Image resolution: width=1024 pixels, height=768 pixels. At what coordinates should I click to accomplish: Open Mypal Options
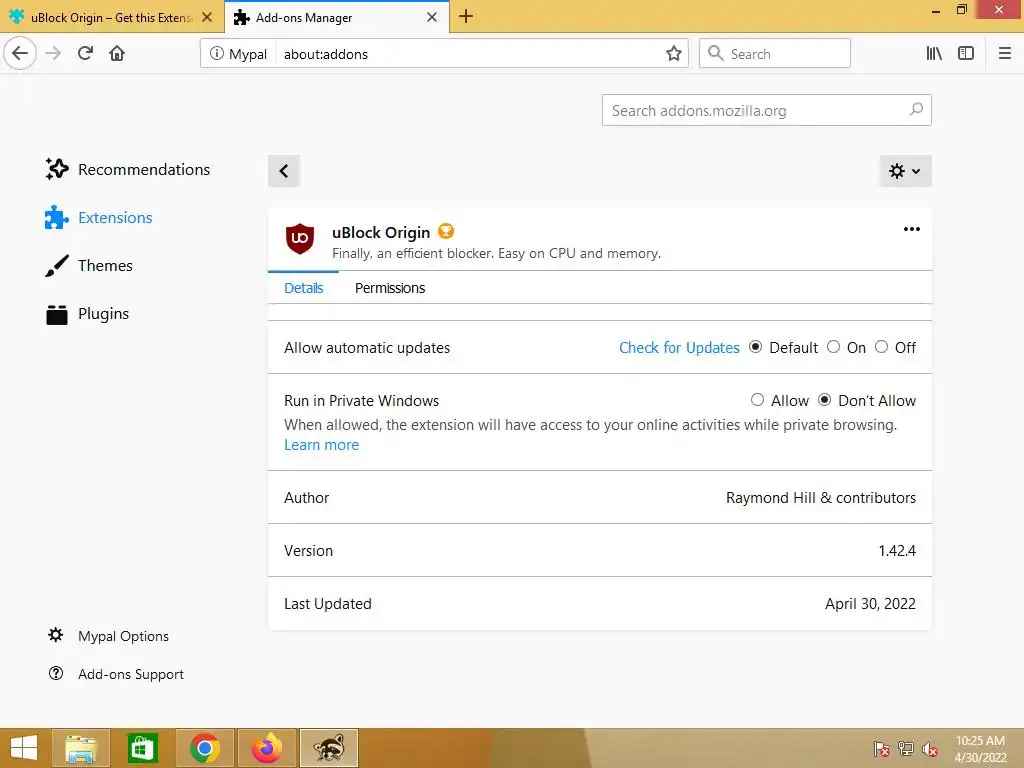108,636
